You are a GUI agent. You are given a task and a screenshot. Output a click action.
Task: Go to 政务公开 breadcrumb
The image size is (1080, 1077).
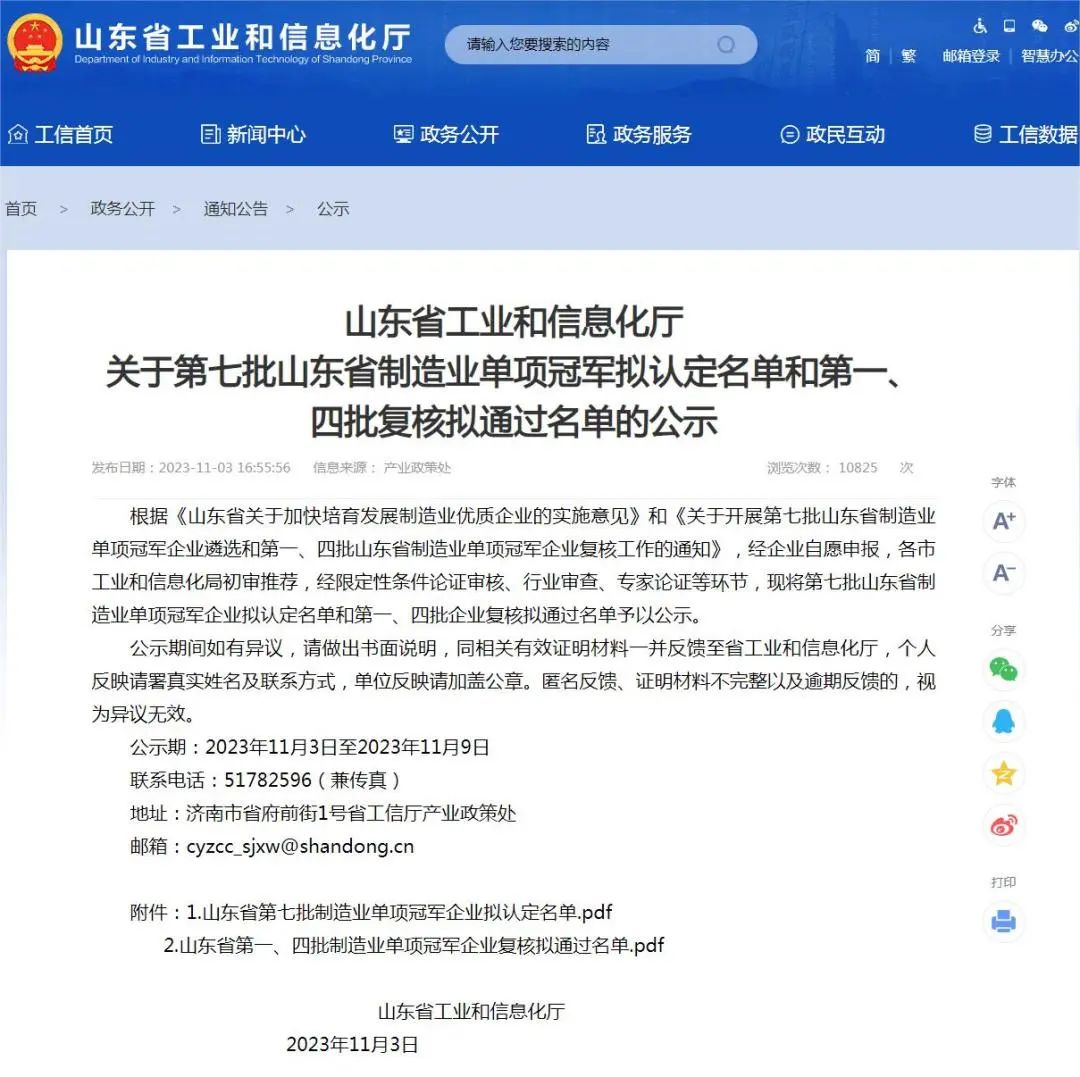tap(123, 209)
